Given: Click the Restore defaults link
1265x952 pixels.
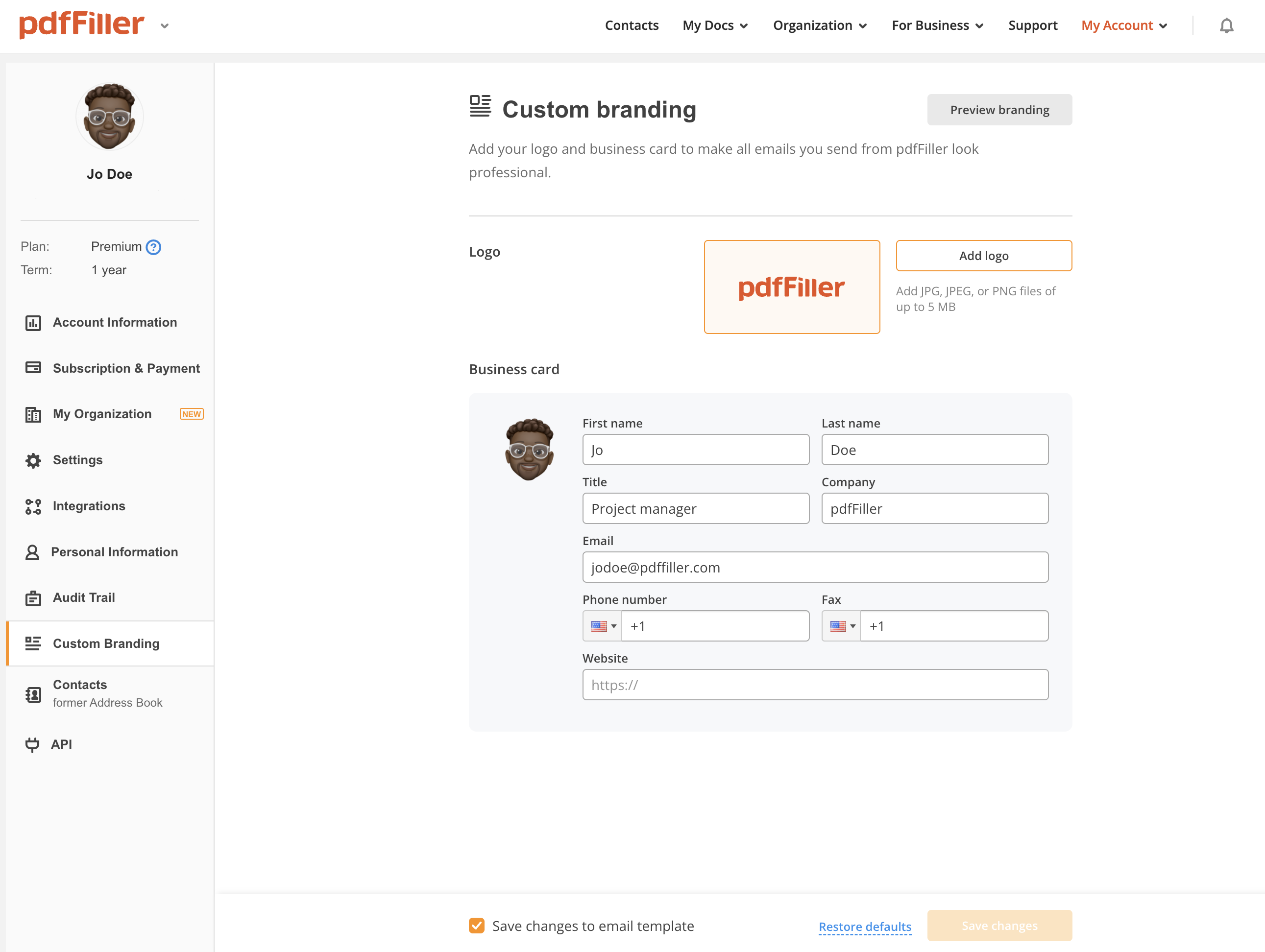Looking at the screenshot, I should (865, 926).
